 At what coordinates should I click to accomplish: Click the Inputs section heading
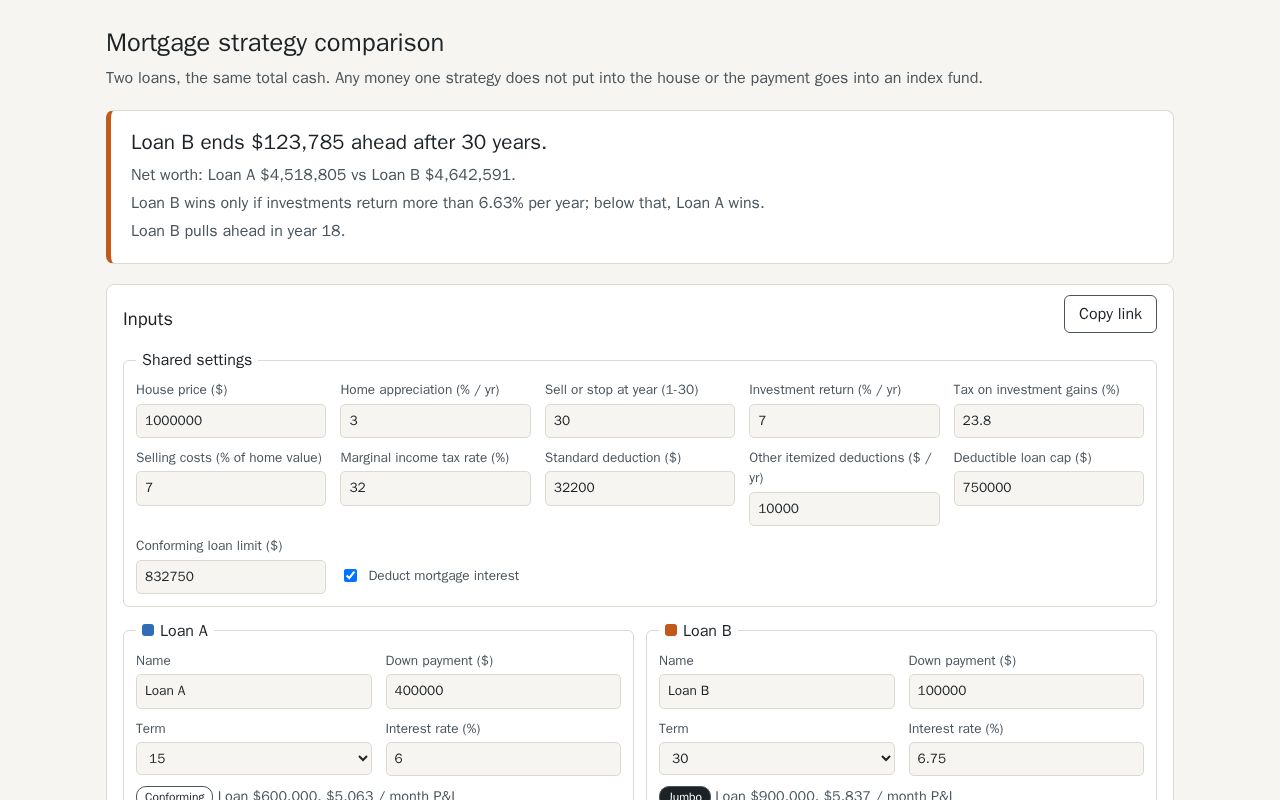pyautogui.click(x=148, y=319)
